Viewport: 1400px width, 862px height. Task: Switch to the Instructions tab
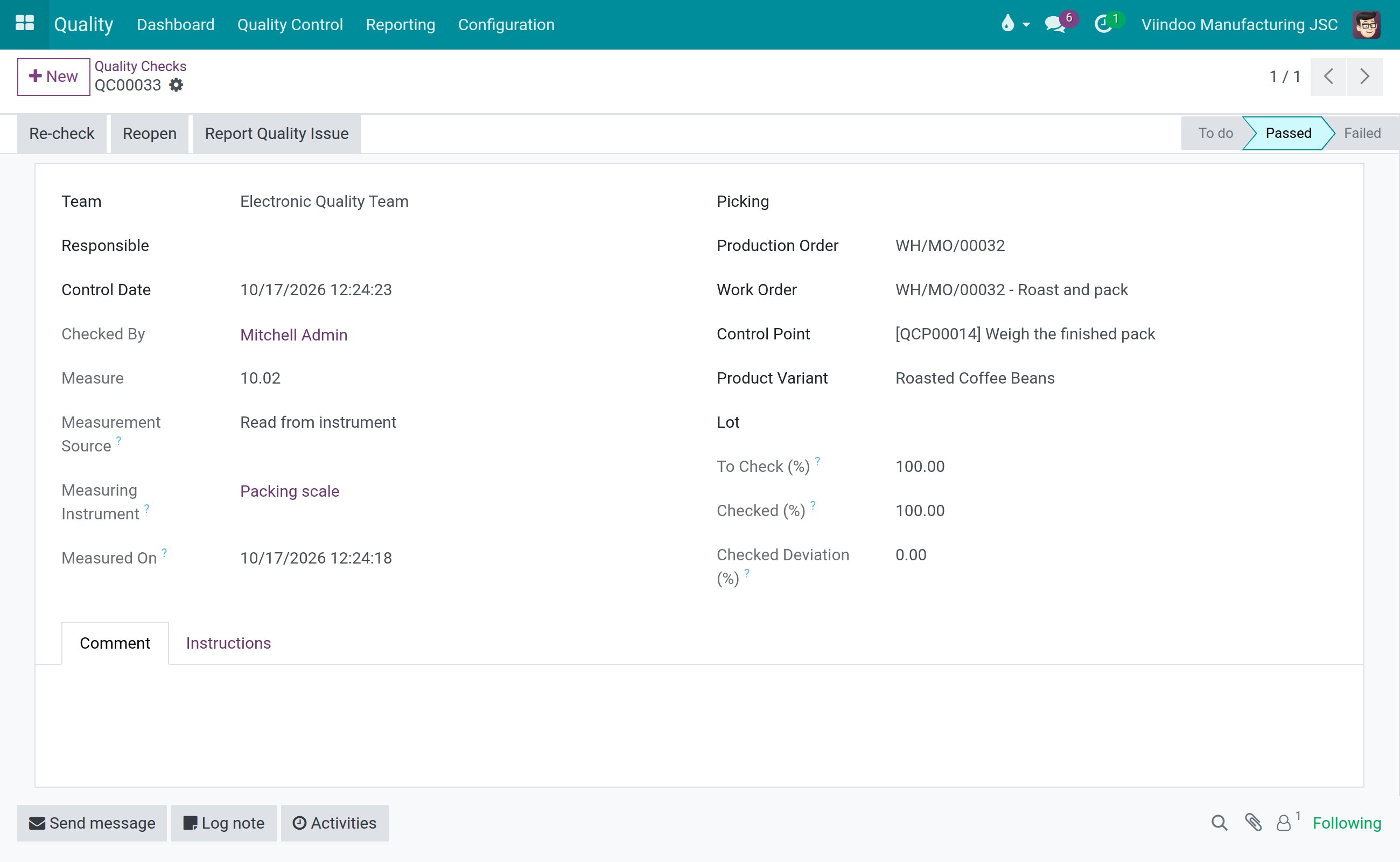228,643
